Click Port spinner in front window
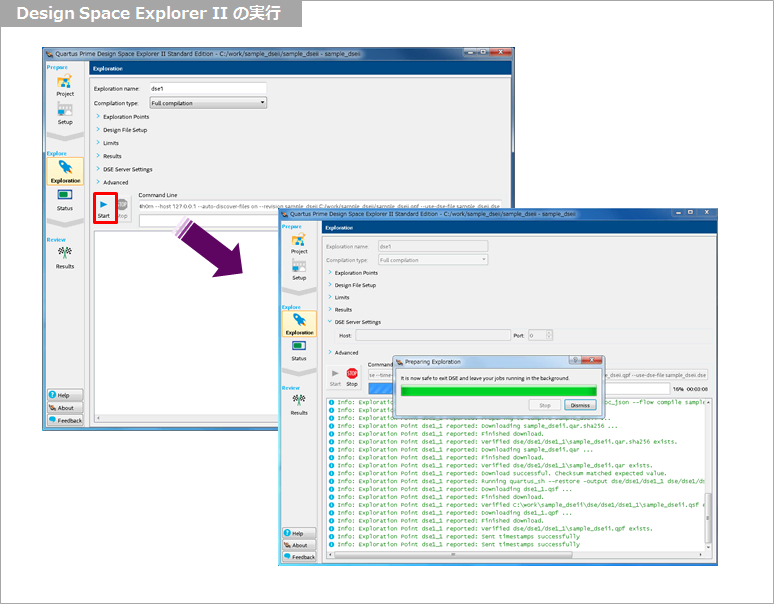This screenshot has height=604, width=774. point(540,335)
